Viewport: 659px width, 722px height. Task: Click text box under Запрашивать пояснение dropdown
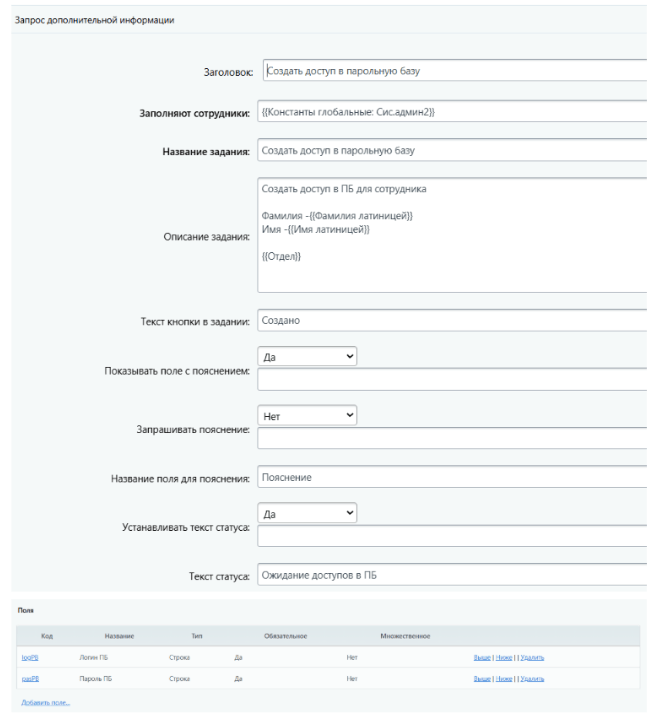click(452, 438)
